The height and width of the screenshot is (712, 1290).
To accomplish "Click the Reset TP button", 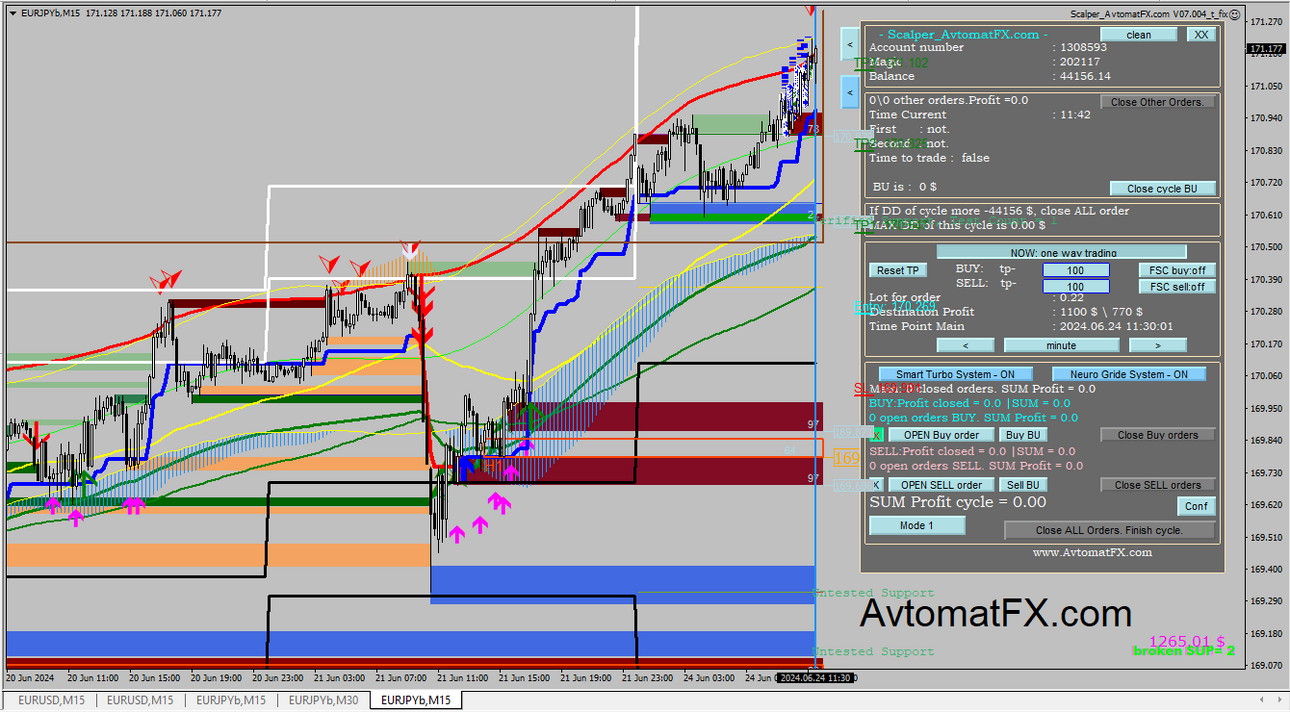I will [898, 270].
